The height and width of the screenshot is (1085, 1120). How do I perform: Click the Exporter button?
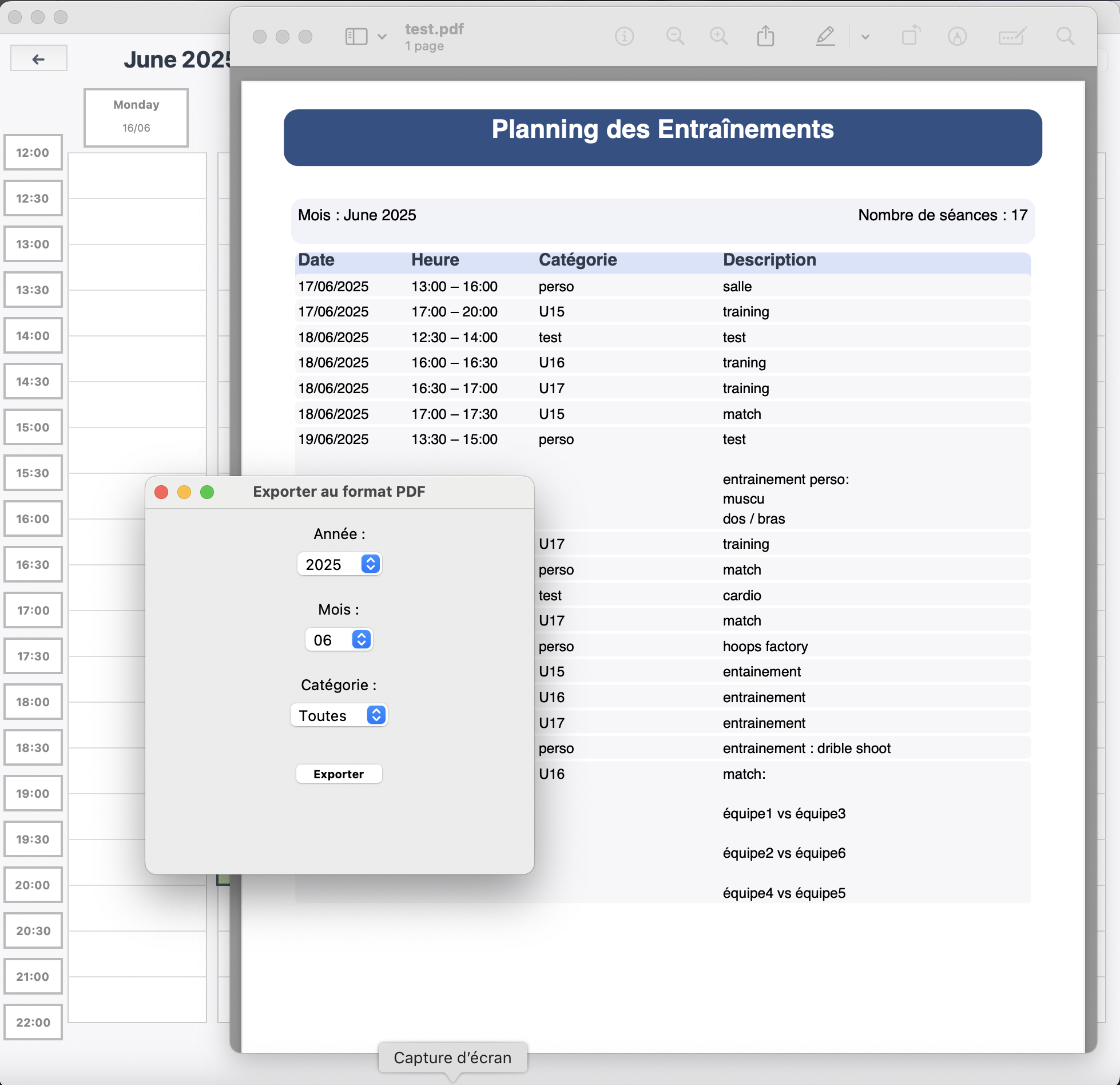[x=339, y=774]
